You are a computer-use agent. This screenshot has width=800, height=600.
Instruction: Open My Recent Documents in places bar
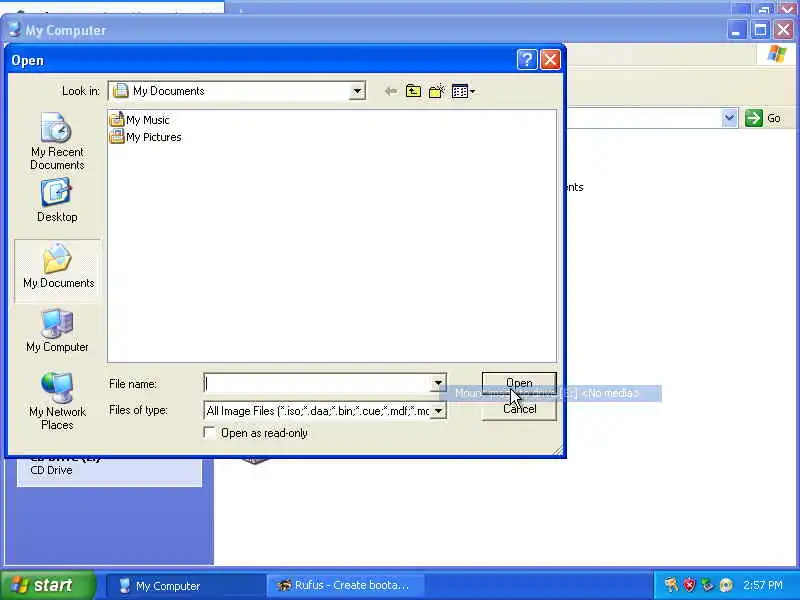(57, 141)
